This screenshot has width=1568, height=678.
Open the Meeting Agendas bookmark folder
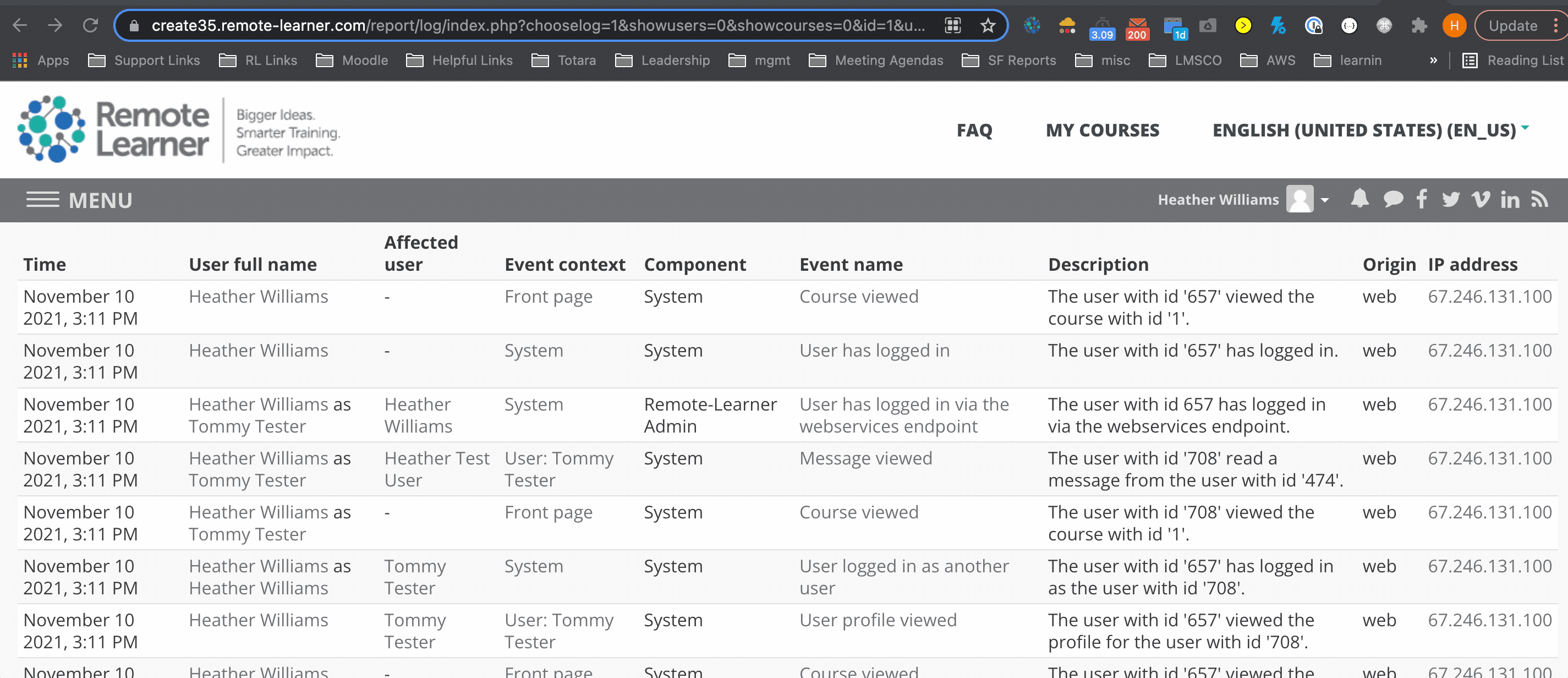pos(876,60)
